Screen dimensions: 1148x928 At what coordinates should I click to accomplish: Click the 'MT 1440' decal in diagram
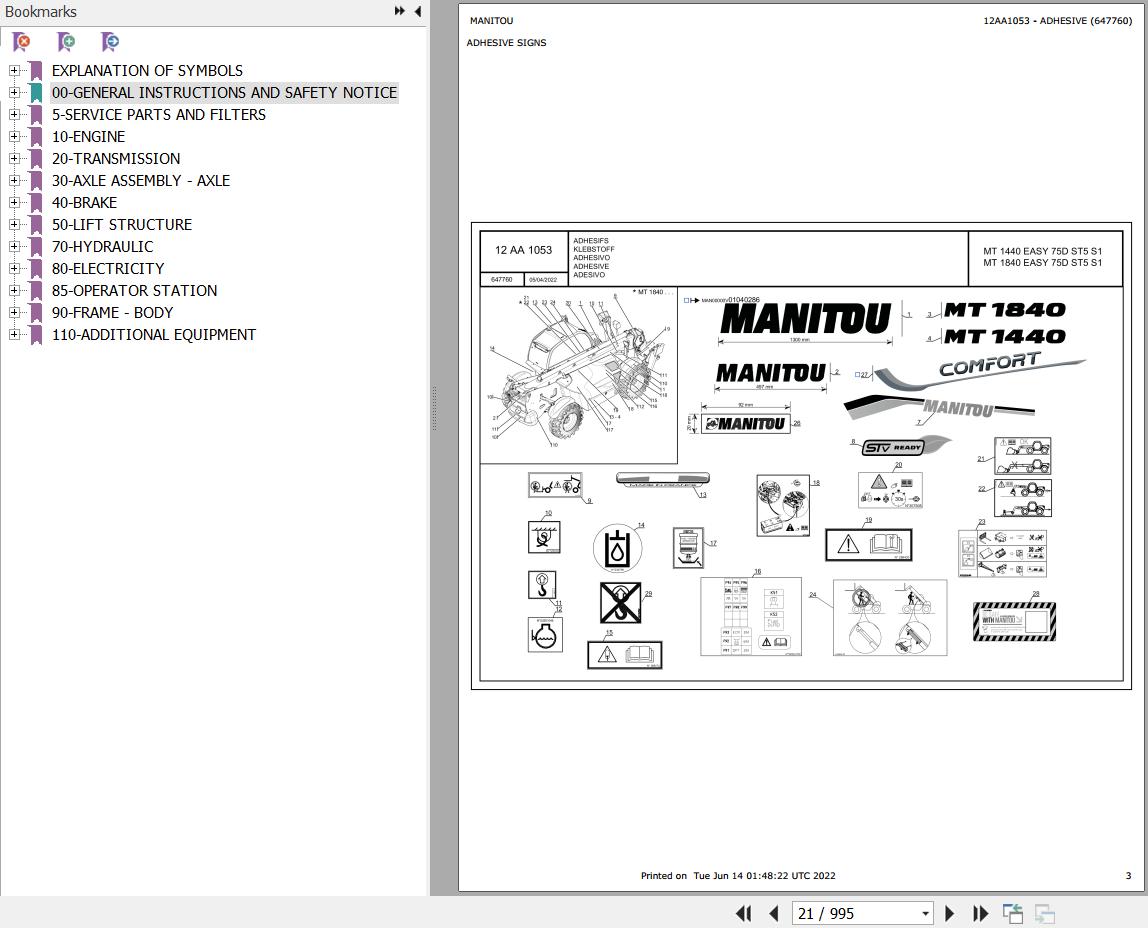(x=1004, y=337)
